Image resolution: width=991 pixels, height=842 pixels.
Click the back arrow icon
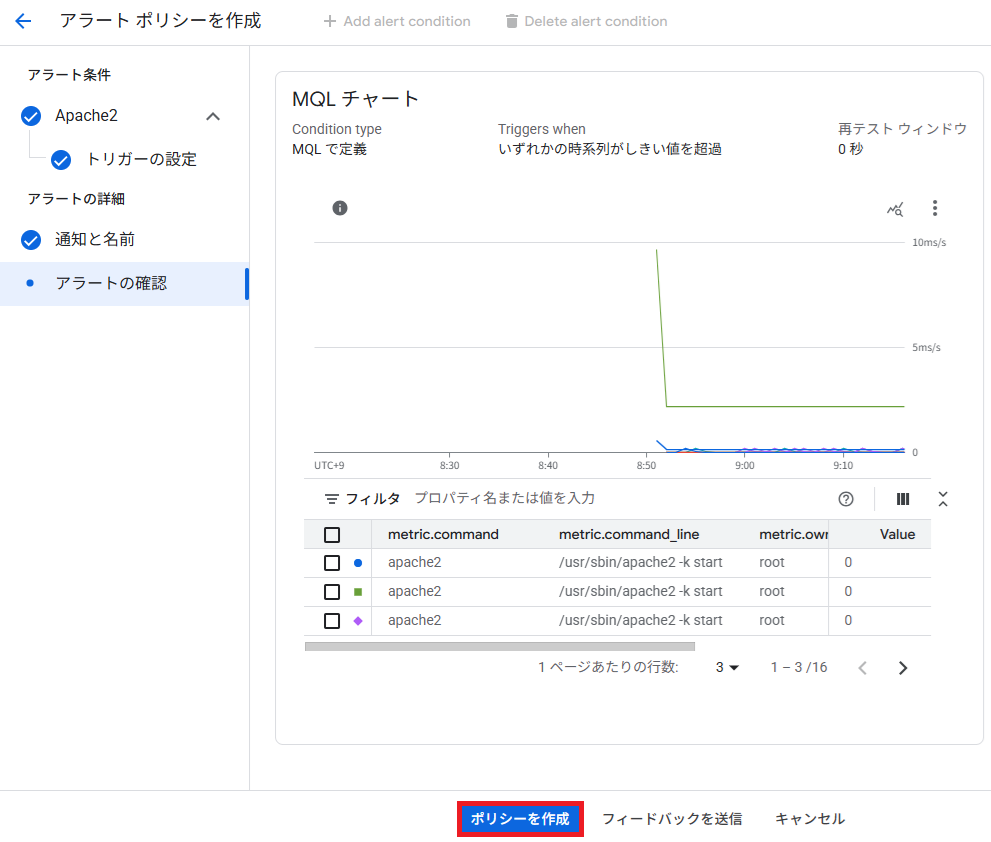pyautogui.click(x=23, y=21)
